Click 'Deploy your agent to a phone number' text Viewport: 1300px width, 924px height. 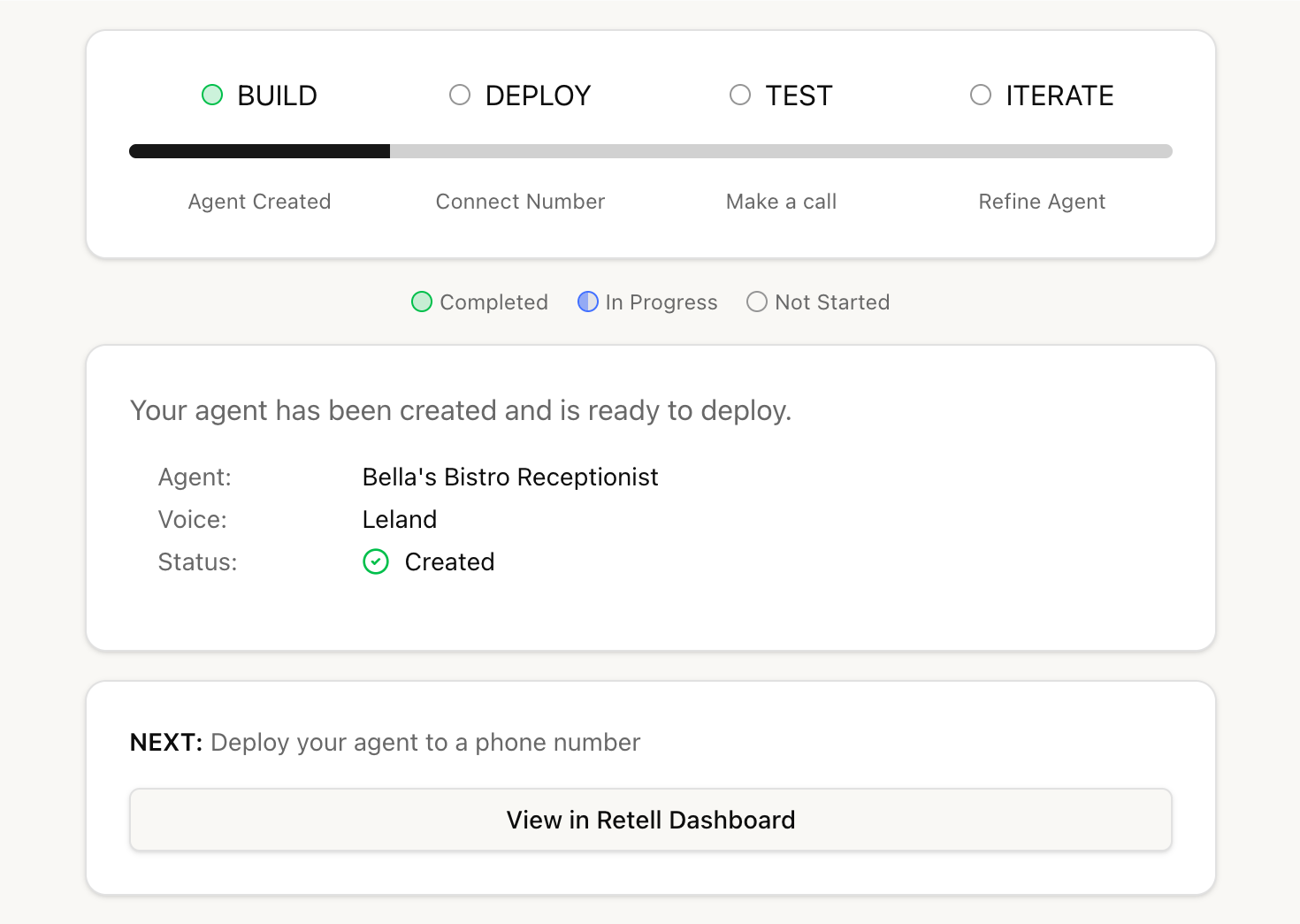coord(425,743)
